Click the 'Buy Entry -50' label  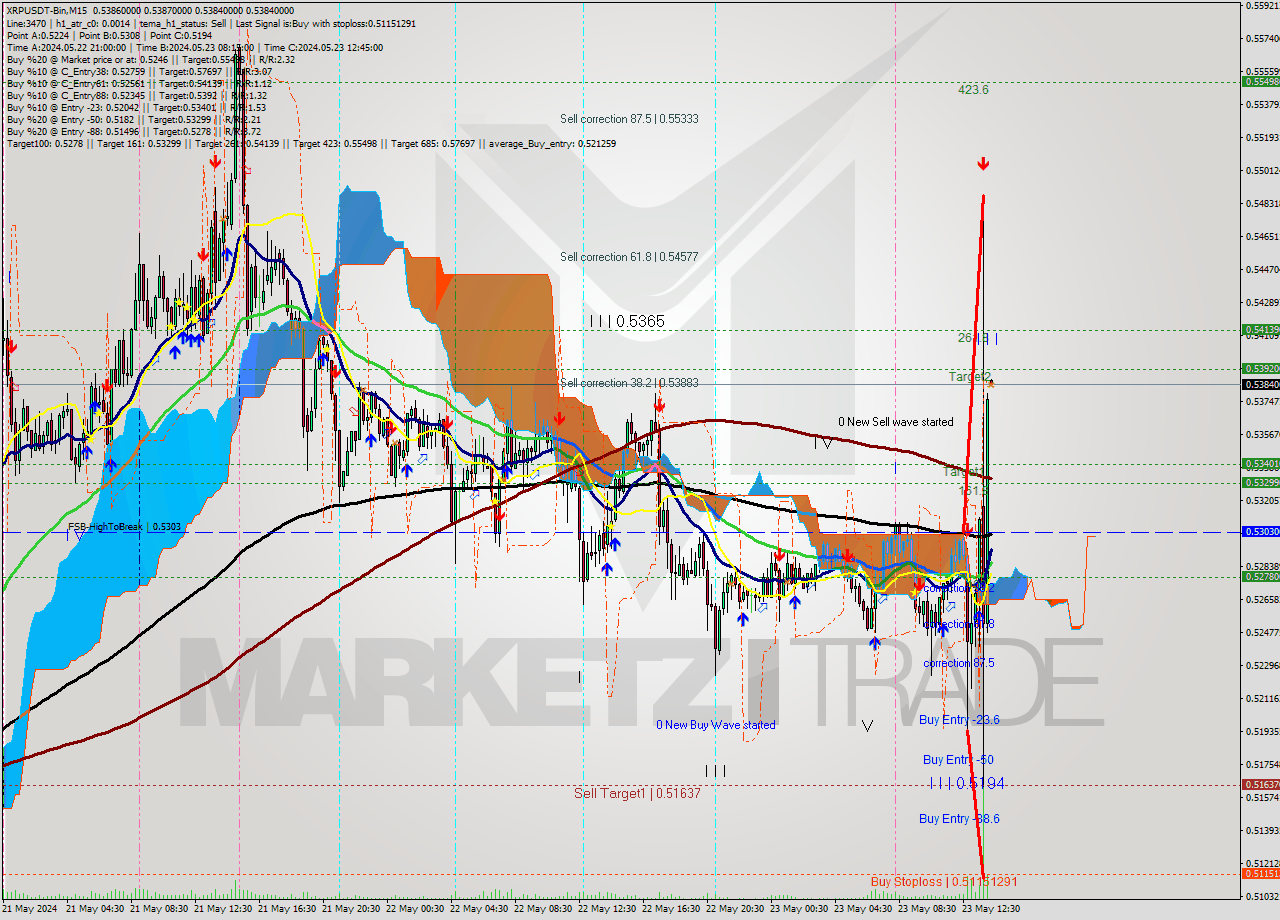click(958, 760)
